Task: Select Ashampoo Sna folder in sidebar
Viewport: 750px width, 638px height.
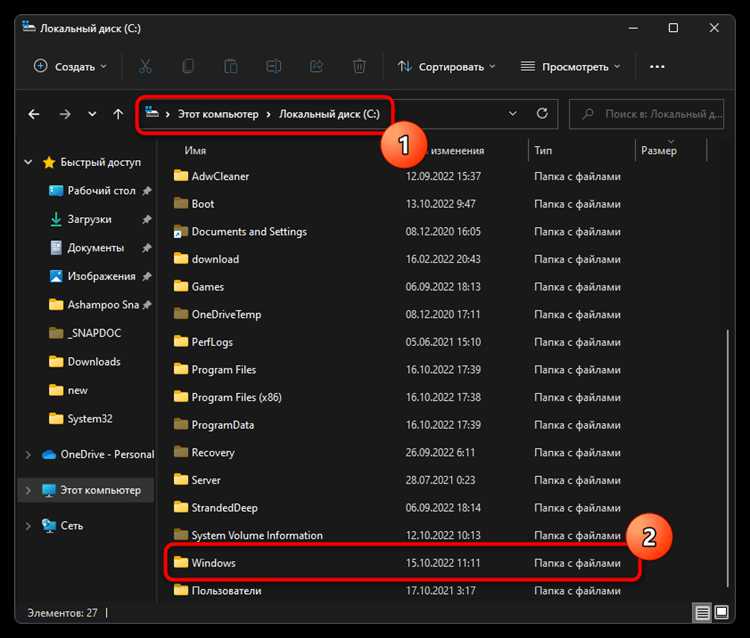Action: pyautogui.click(x=100, y=305)
